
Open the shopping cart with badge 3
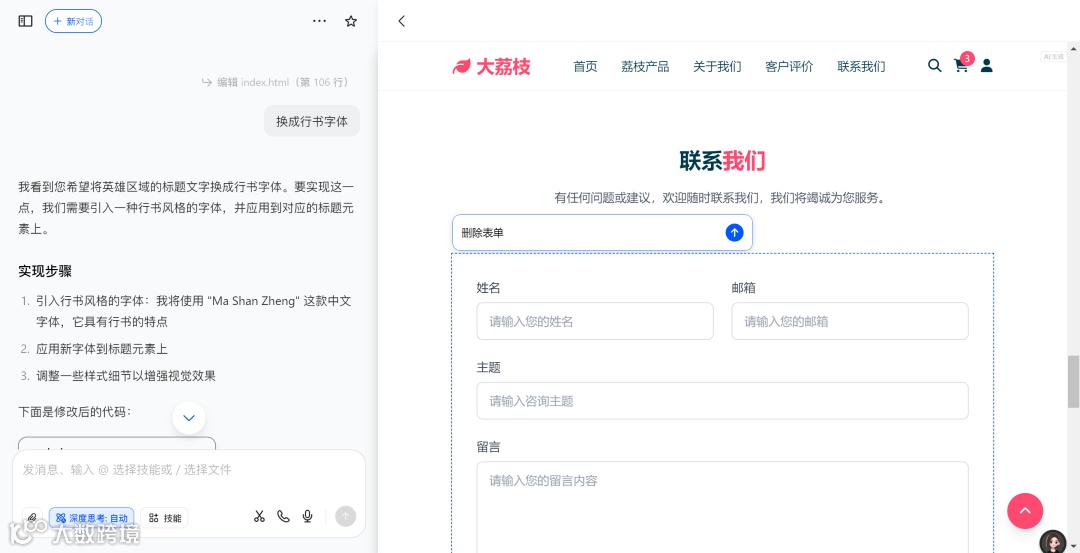(x=962, y=65)
